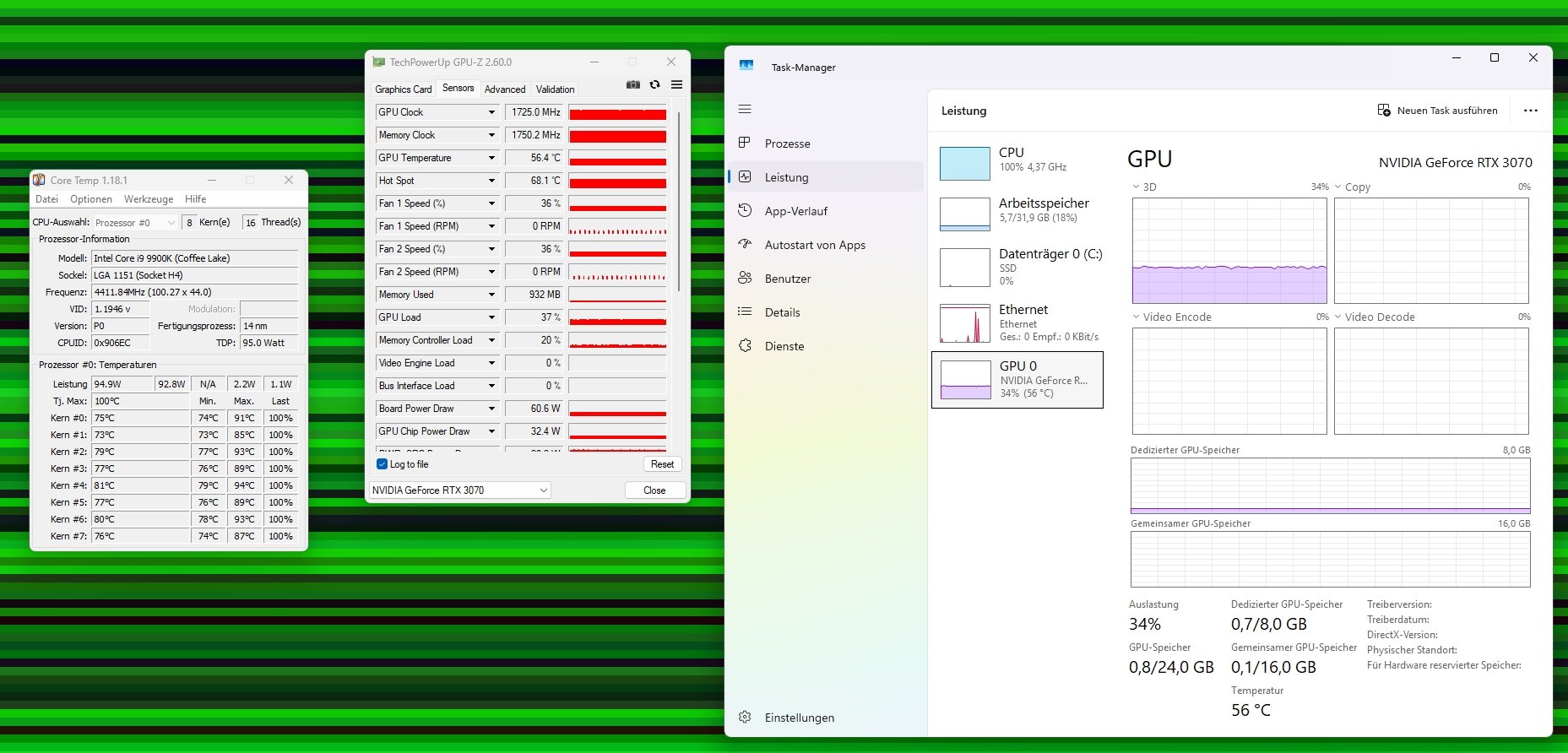
Task: Click the Core Temp Modell field
Action: [x=195, y=258]
